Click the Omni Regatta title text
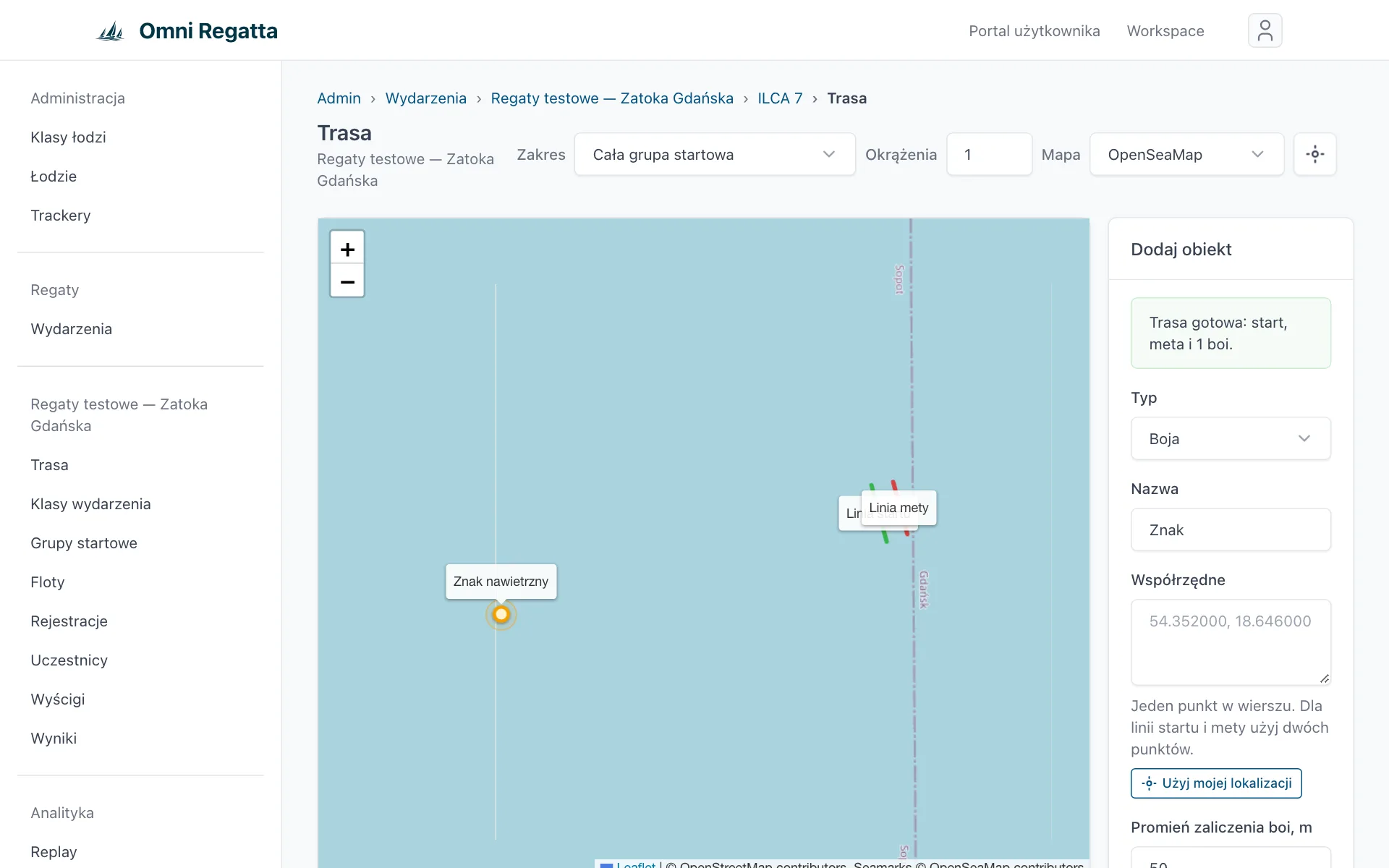Viewport: 1389px width, 868px height. (x=208, y=31)
